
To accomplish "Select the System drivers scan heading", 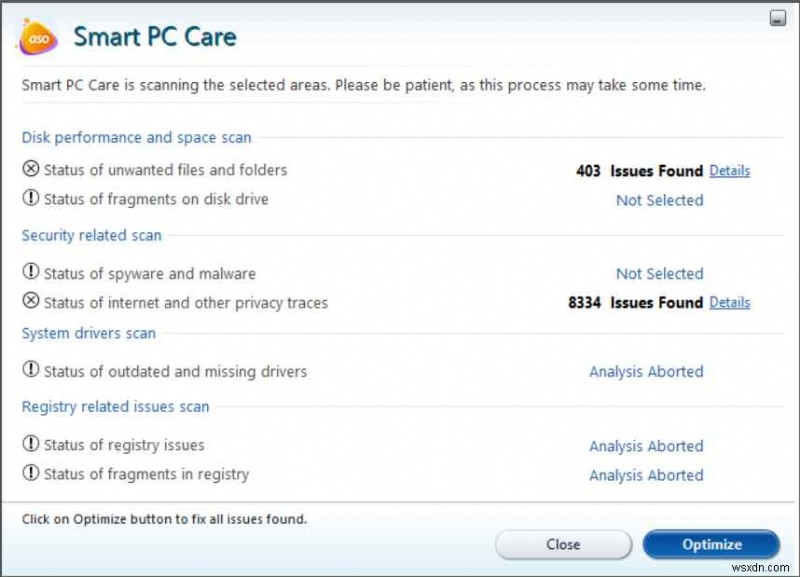I will click(x=88, y=333).
